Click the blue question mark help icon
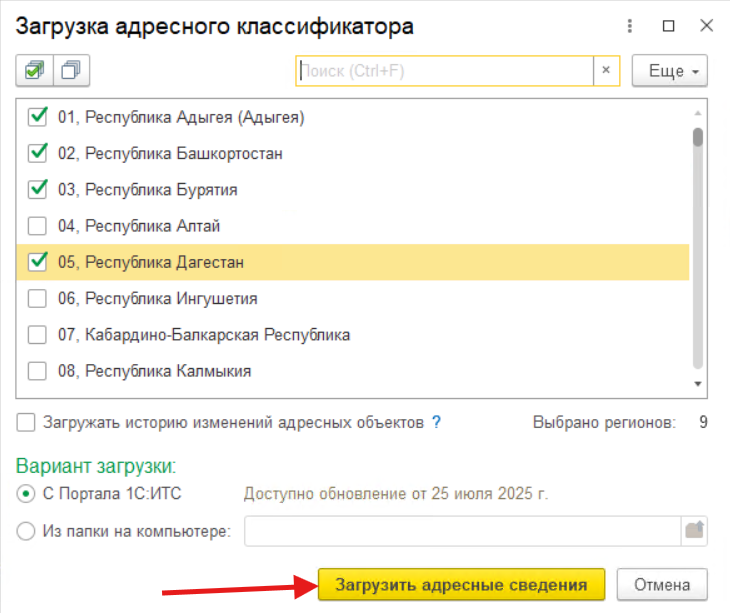The image size is (730, 613). 436,422
